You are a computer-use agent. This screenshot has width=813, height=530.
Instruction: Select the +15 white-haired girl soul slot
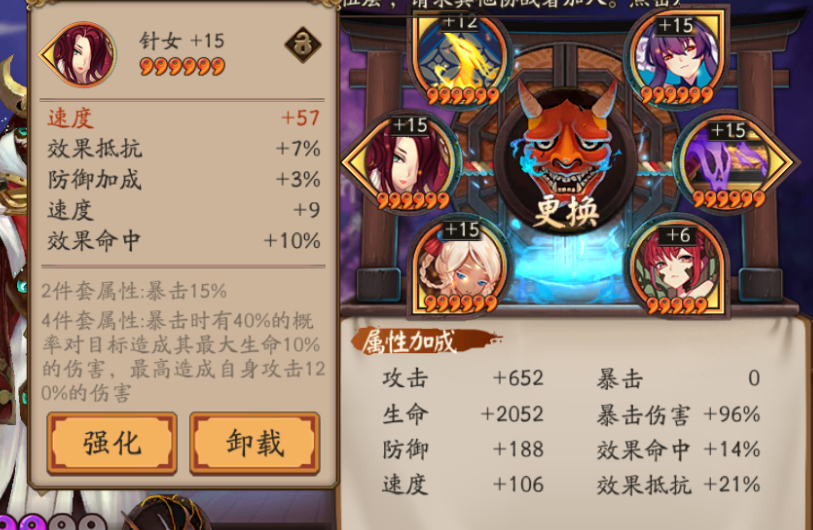pyautogui.click(x=460, y=268)
